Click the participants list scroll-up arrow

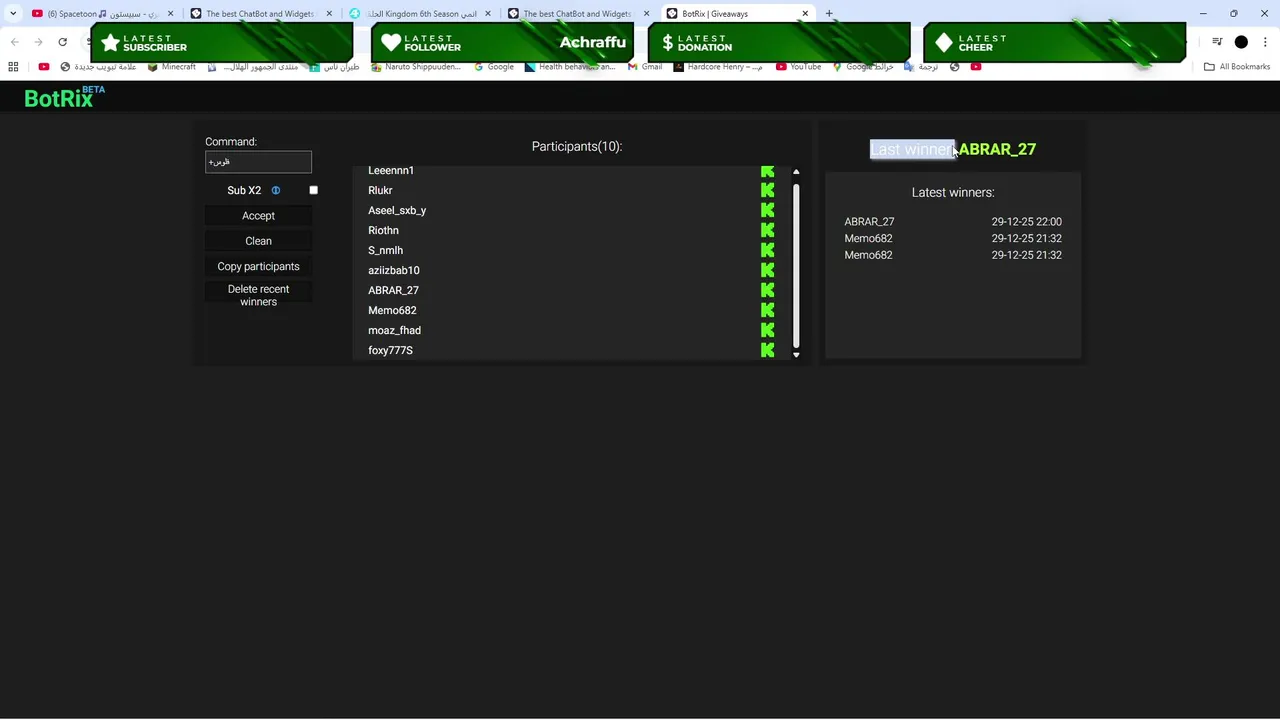pos(796,172)
